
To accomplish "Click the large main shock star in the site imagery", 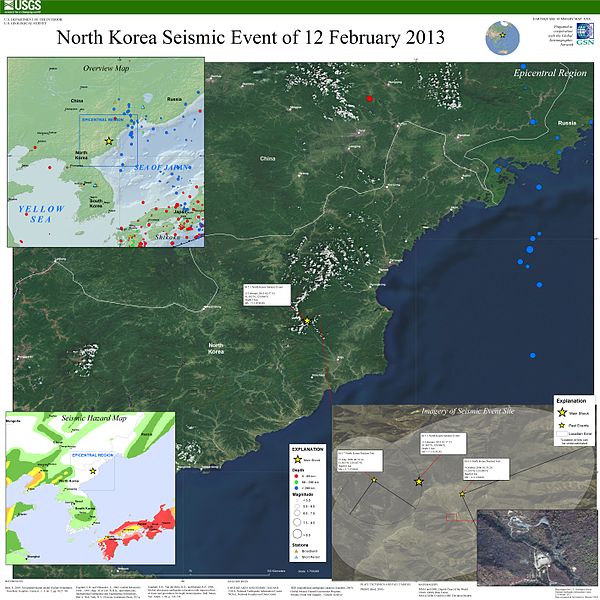I will 418,482.
